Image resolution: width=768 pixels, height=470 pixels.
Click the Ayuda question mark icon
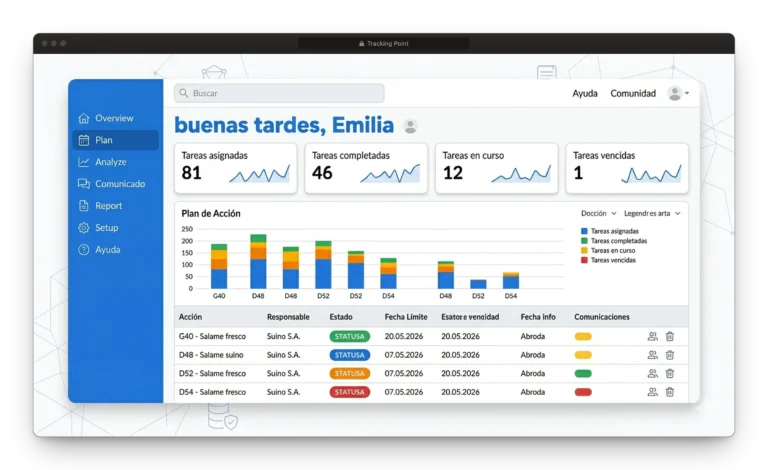pyautogui.click(x=84, y=250)
